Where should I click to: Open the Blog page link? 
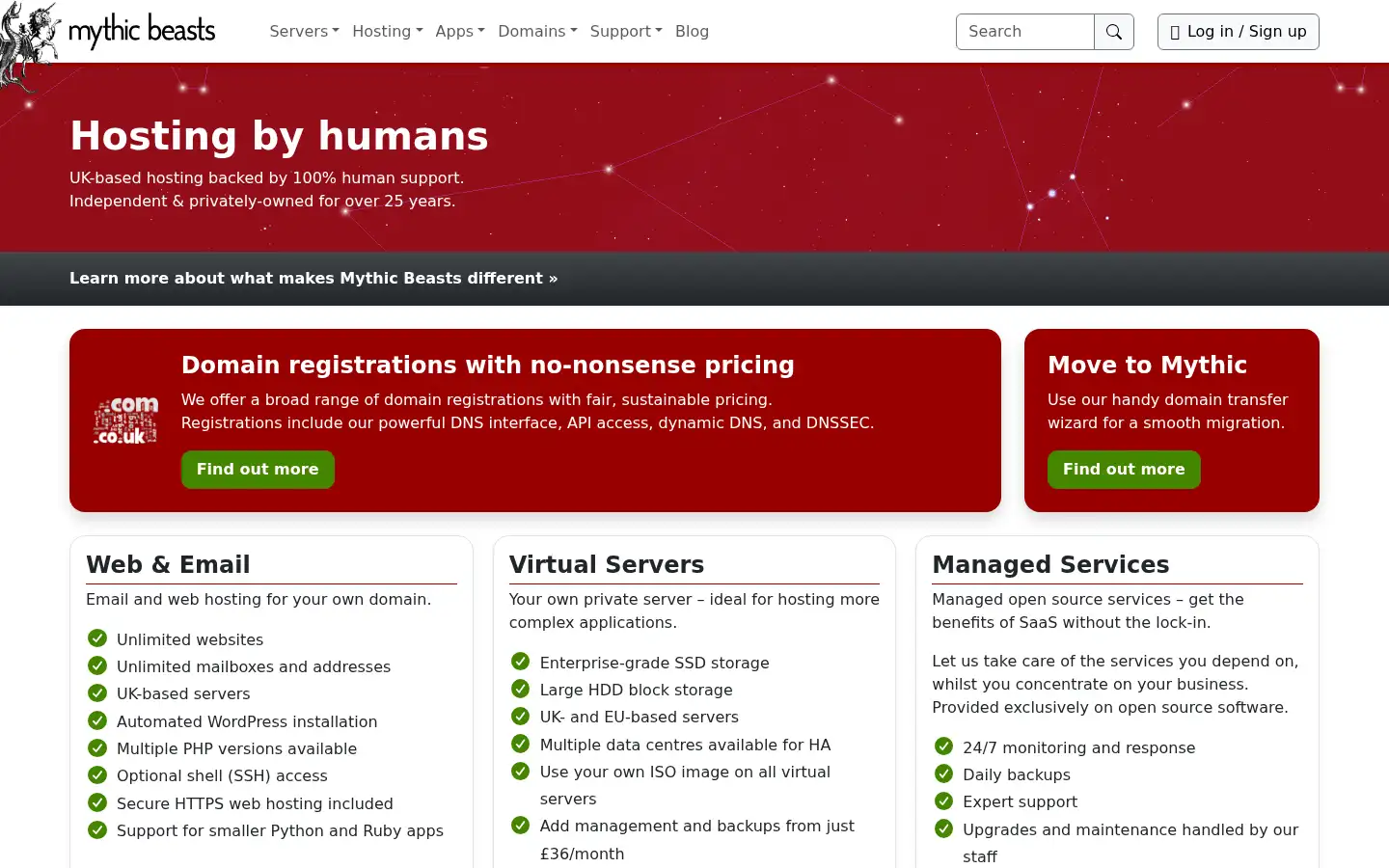pyautogui.click(x=692, y=31)
